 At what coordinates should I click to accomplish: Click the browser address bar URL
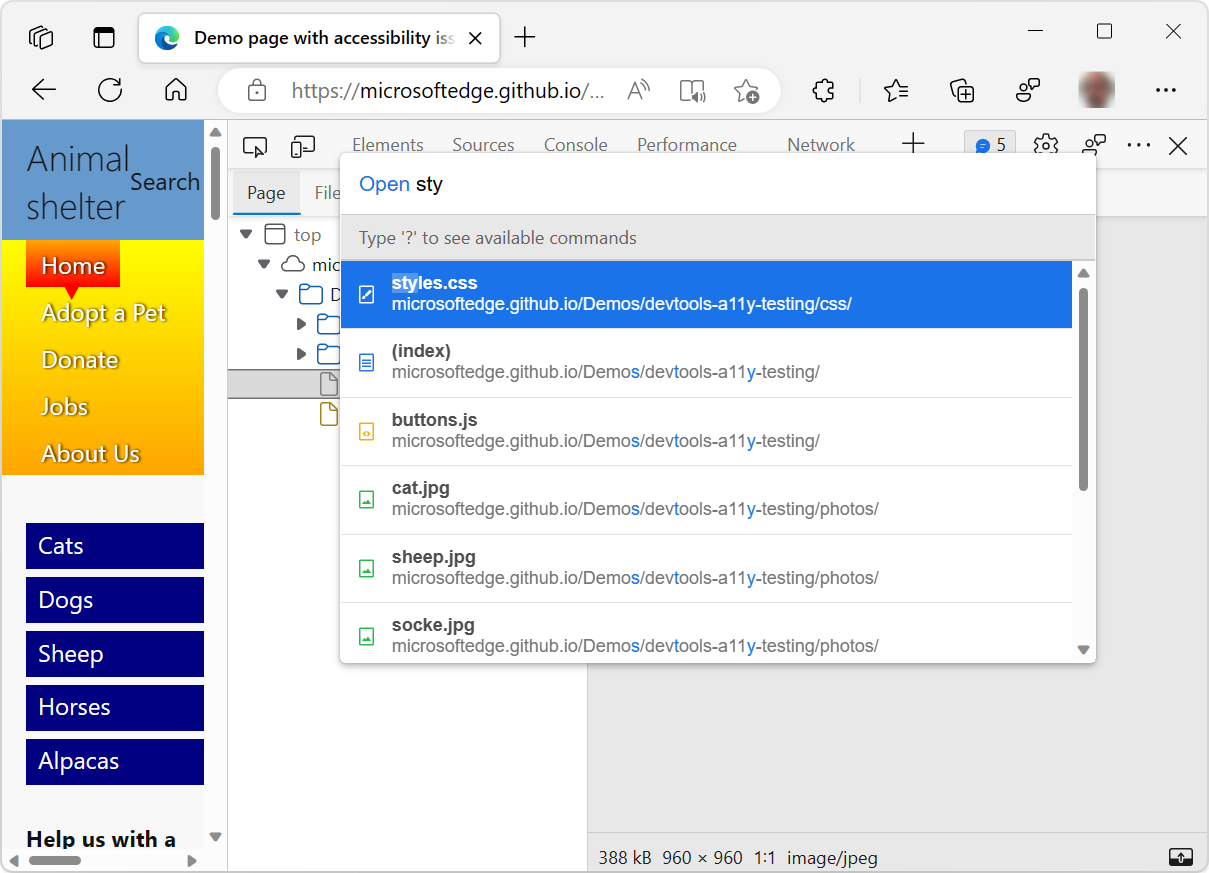coord(448,91)
